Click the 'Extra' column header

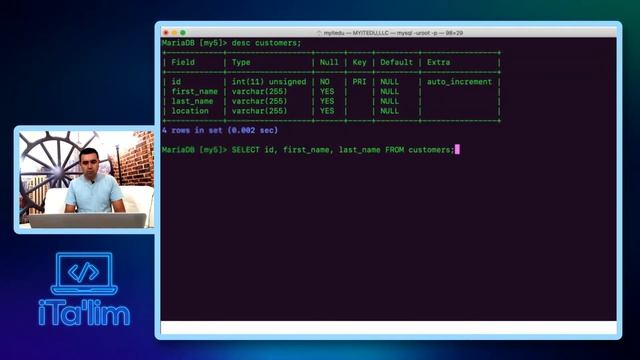coord(438,62)
